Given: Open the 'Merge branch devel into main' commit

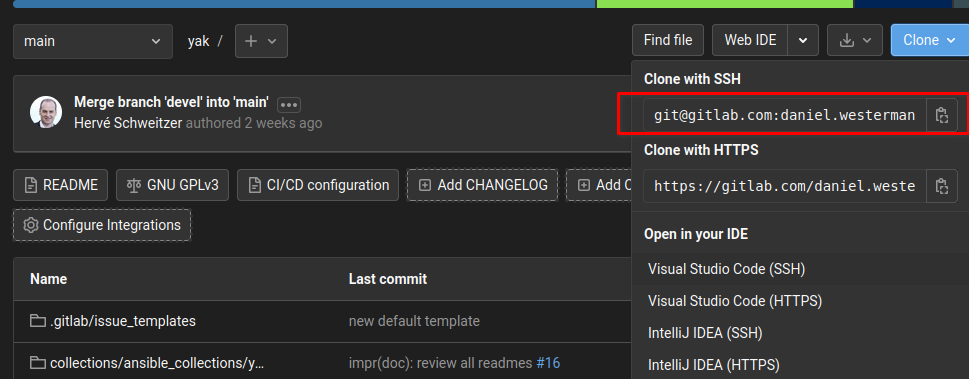Looking at the screenshot, I should pos(171,102).
